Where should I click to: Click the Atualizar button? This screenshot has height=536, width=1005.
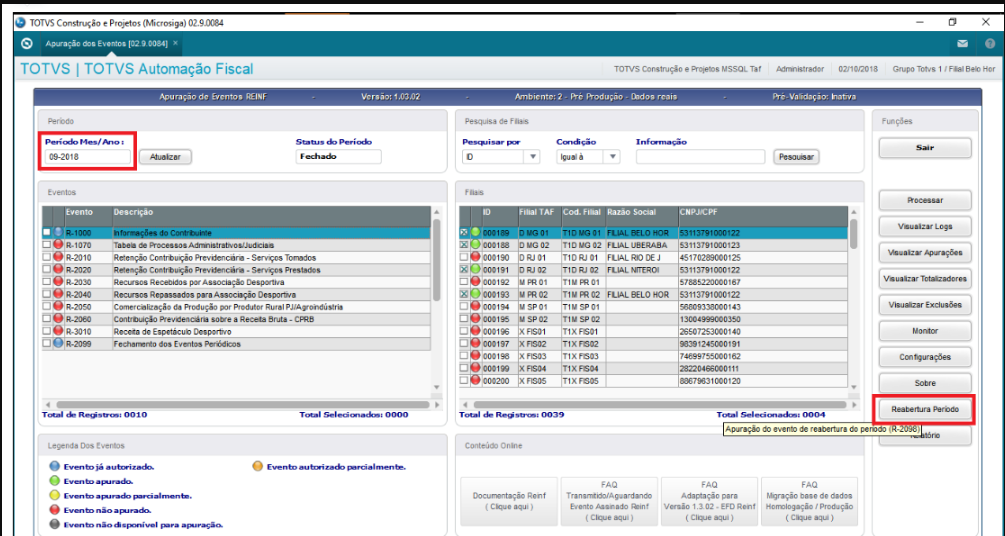(x=165, y=157)
